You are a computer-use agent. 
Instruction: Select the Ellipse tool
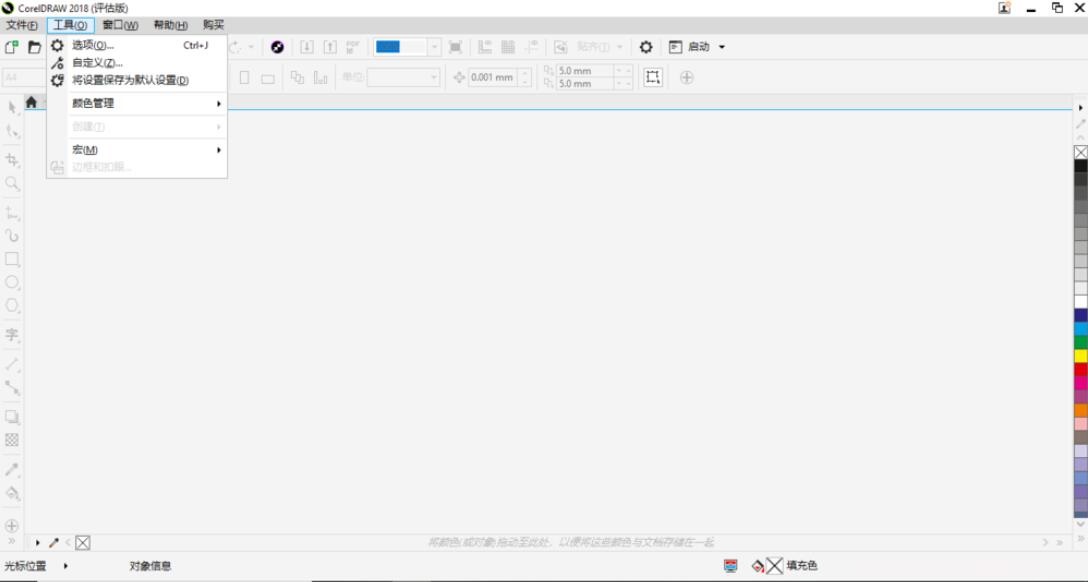(12, 282)
